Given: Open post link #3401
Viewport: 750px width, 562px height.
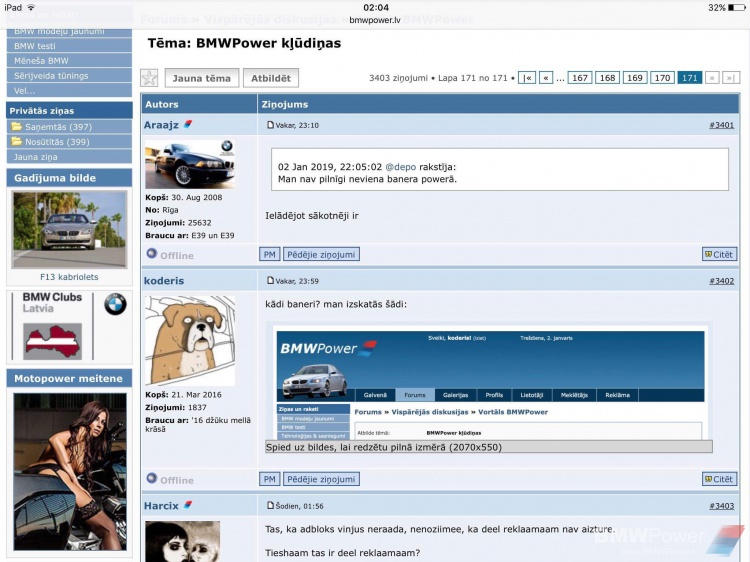Looking at the screenshot, I should tap(721, 125).
